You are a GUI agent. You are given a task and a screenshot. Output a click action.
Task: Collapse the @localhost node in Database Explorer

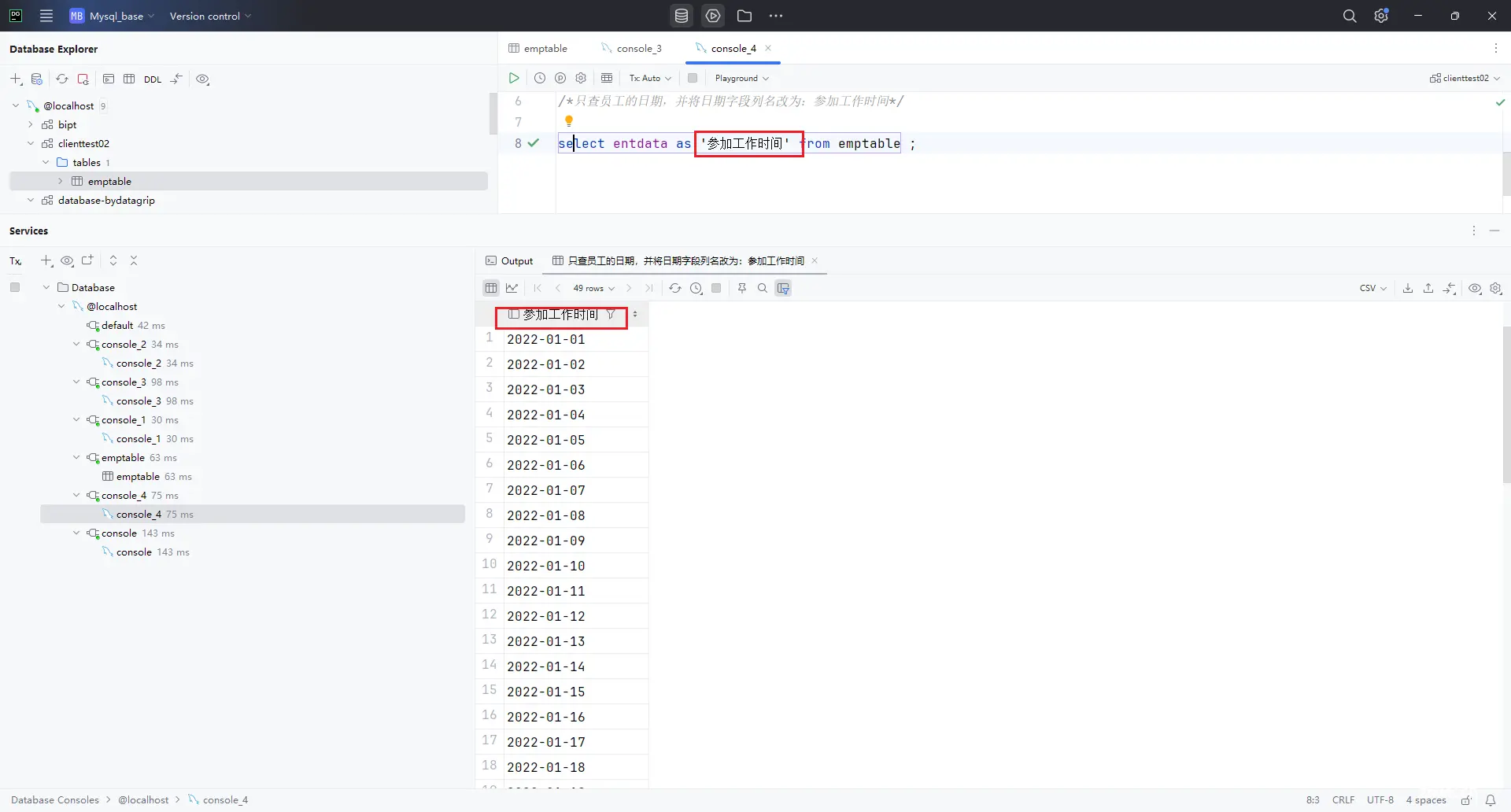[x=16, y=105]
